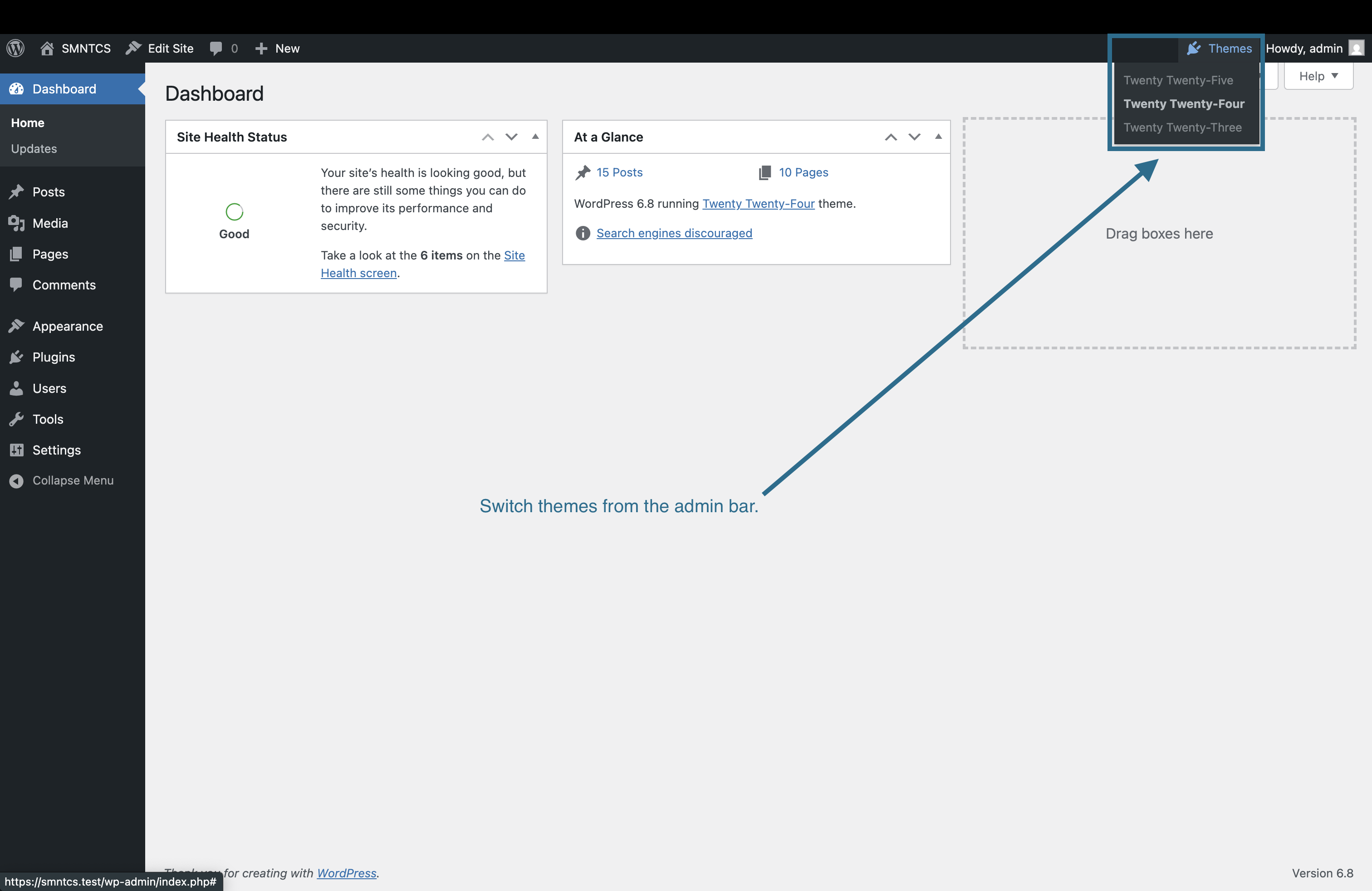This screenshot has height=891, width=1372.
Task: Open the comments bubble in admin bar
Action: (x=216, y=49)
